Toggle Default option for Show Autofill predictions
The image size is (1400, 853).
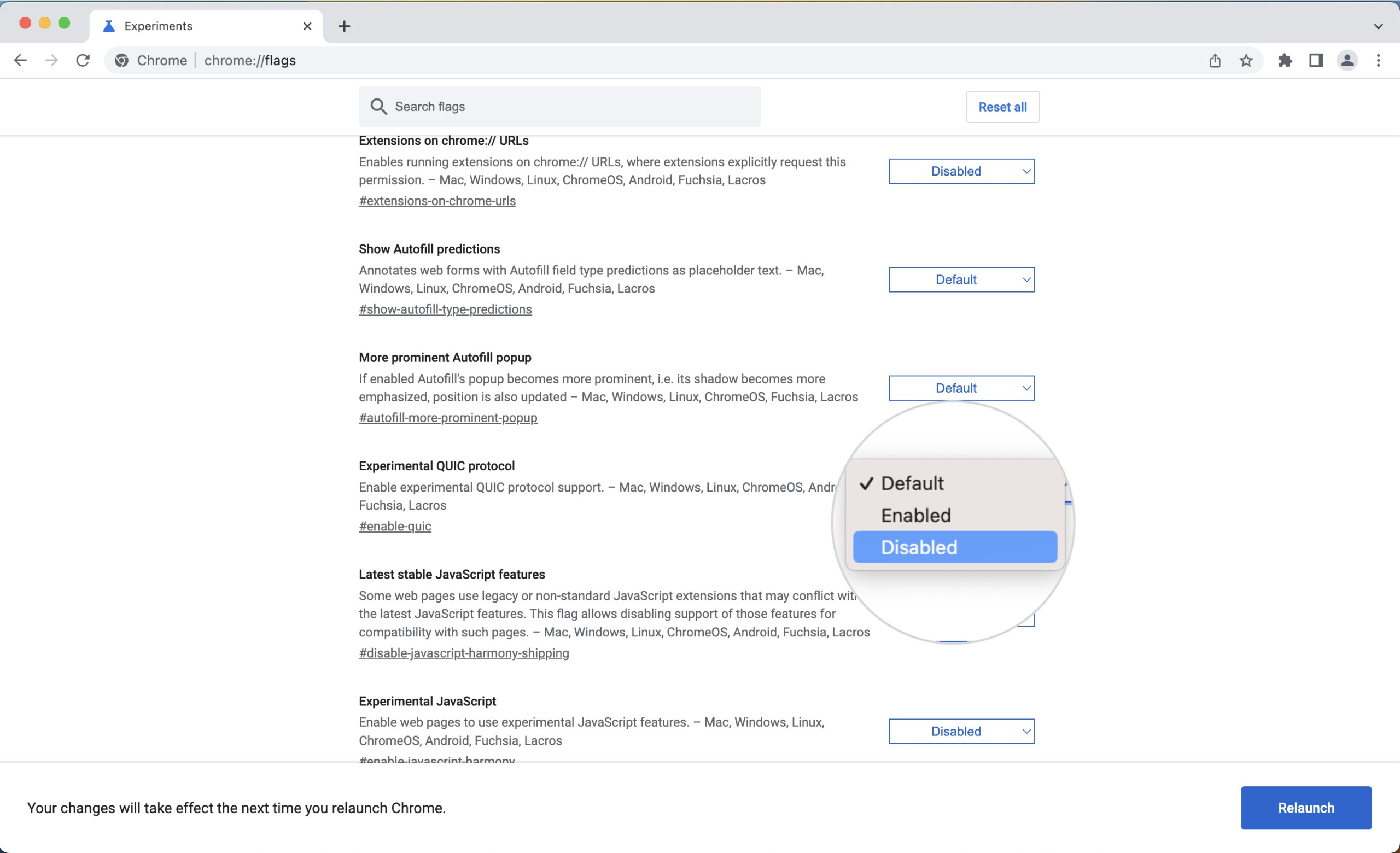pyautogui.click(x=961, y=279)
